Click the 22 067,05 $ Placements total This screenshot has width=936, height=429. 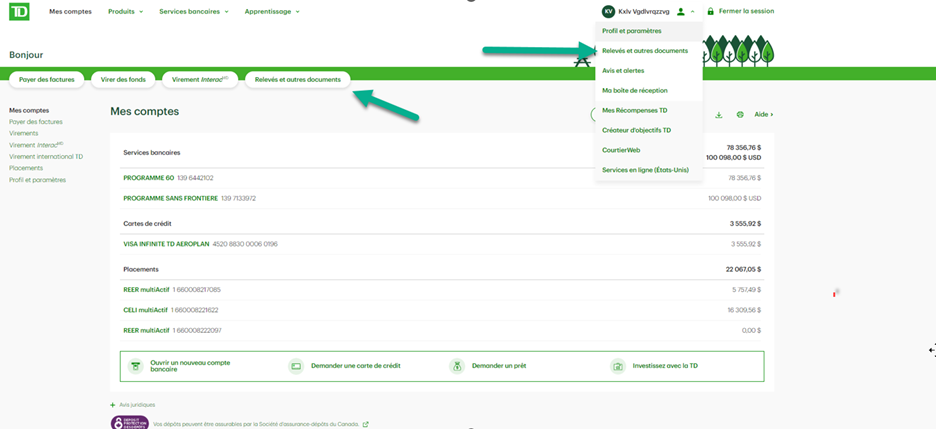743,270
